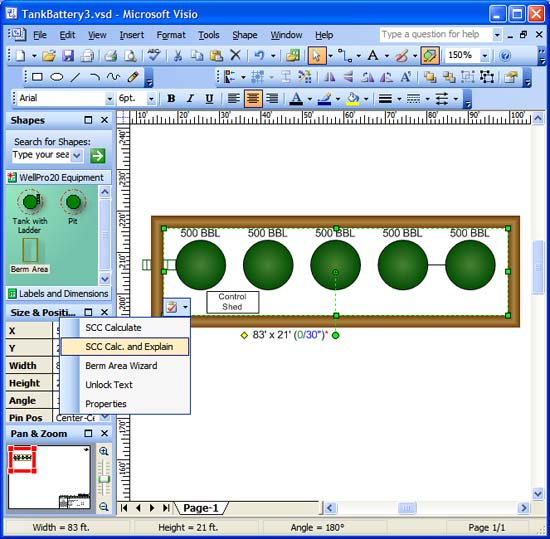The height and width of the screenshot is (539, 550).
Task: Activate the Connector tool icon
Action: click(x=345, y=55)
